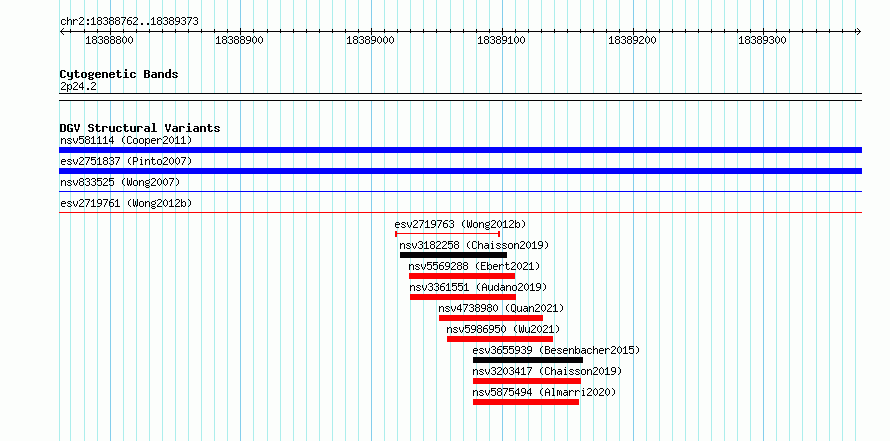Screen dimensions: 890x441
Task: Select the red bar under nsv4738980
Action: pos(491,318)
